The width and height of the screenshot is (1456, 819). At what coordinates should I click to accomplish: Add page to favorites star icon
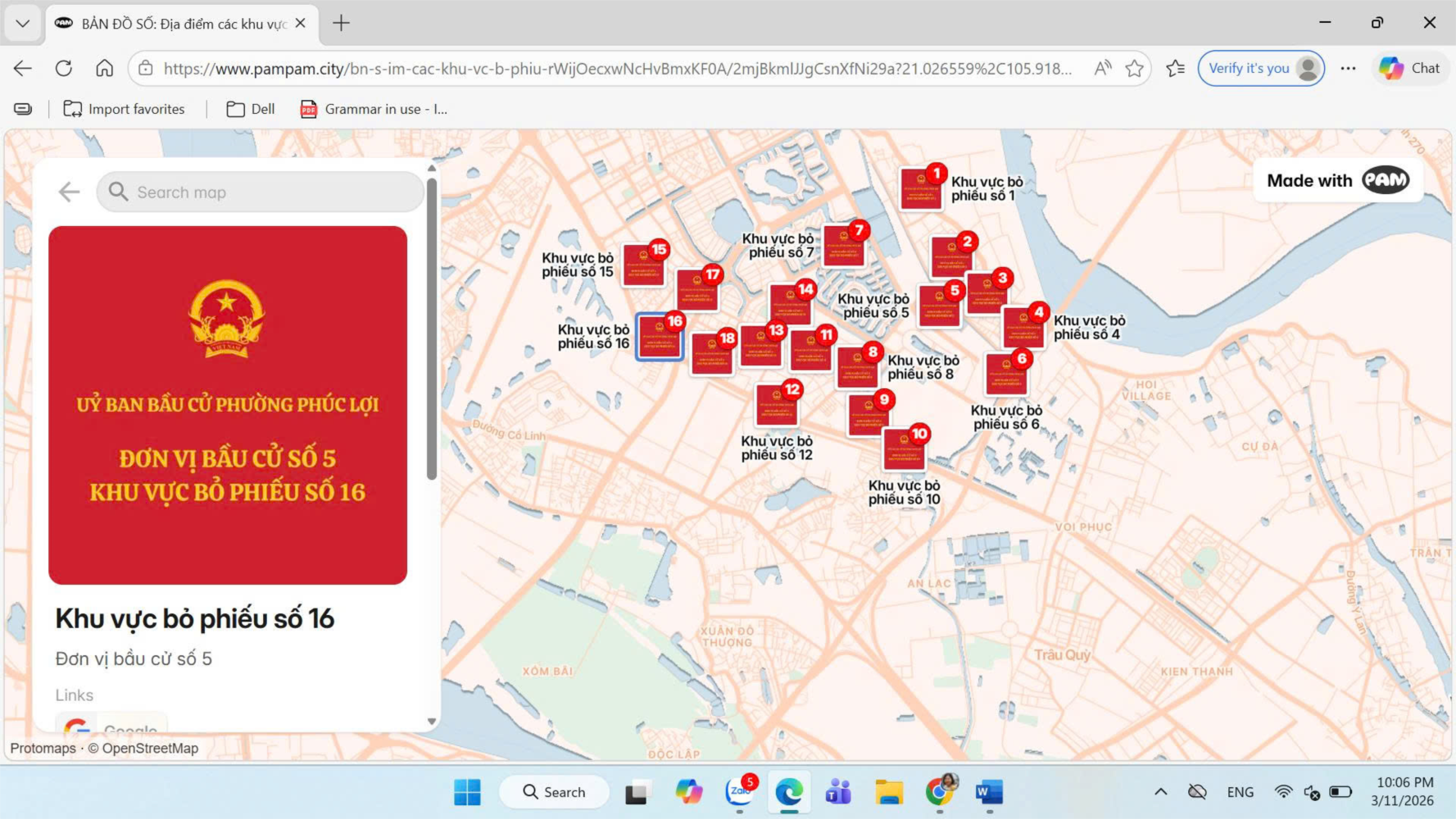click(1134, 69)
